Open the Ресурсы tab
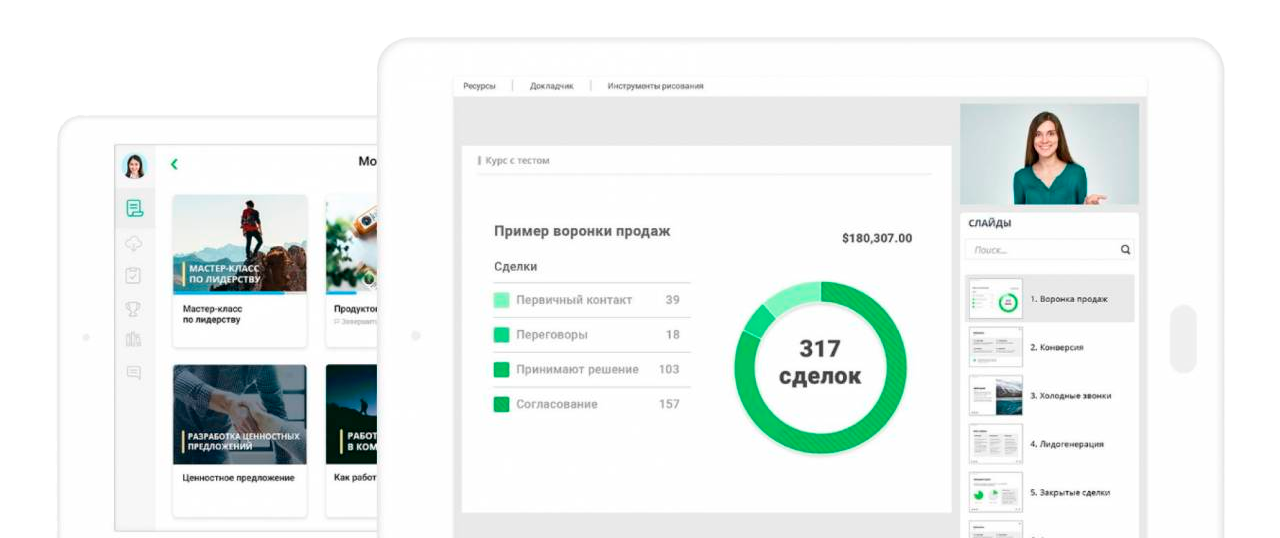Viewport: 1280px width, 538px height. (479, 86)
